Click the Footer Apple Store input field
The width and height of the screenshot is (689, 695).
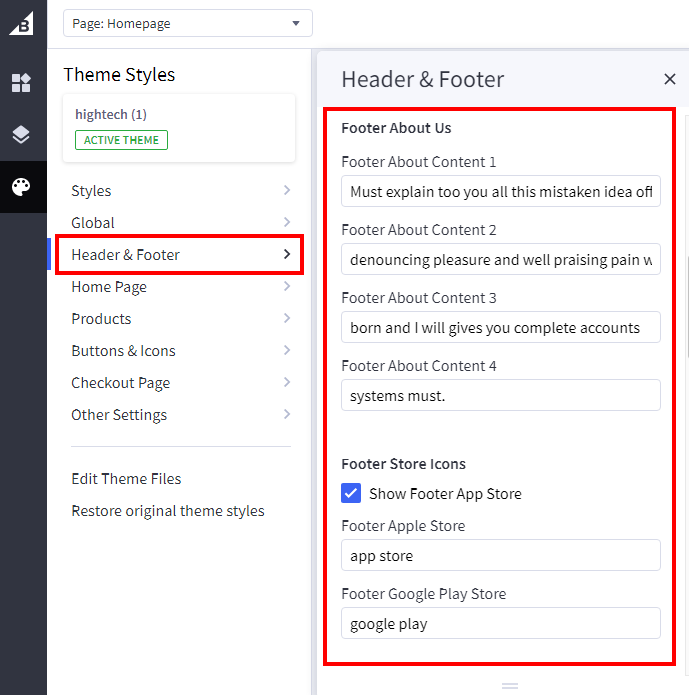click(500, 556)
